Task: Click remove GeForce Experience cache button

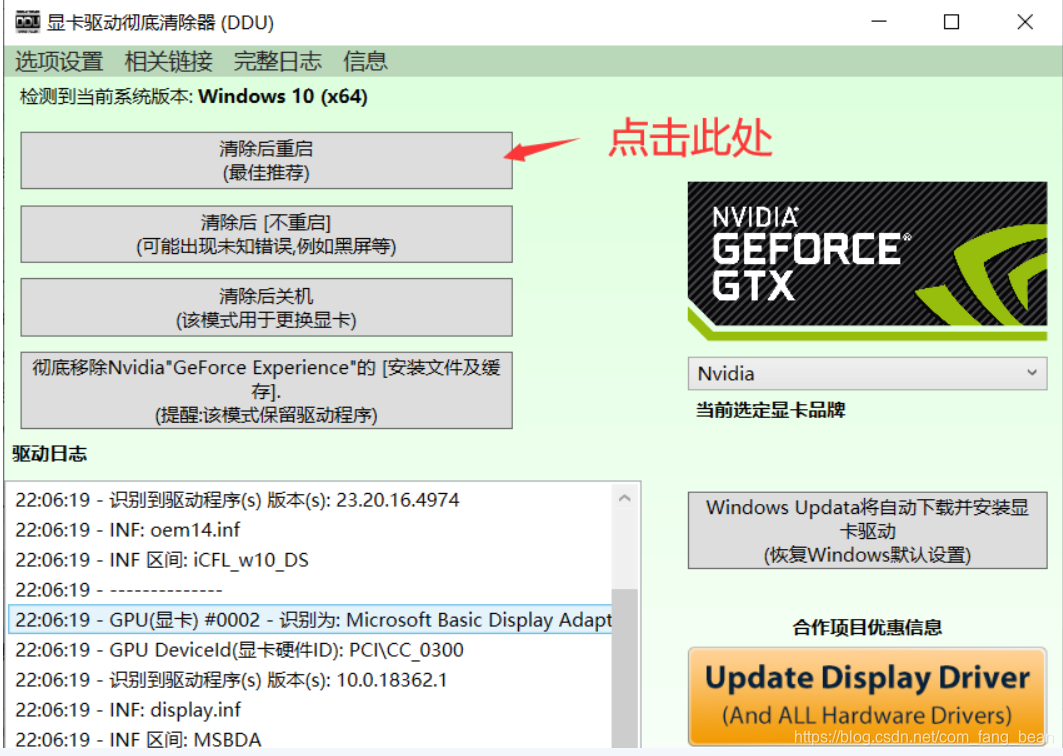Action: (266, 391)
